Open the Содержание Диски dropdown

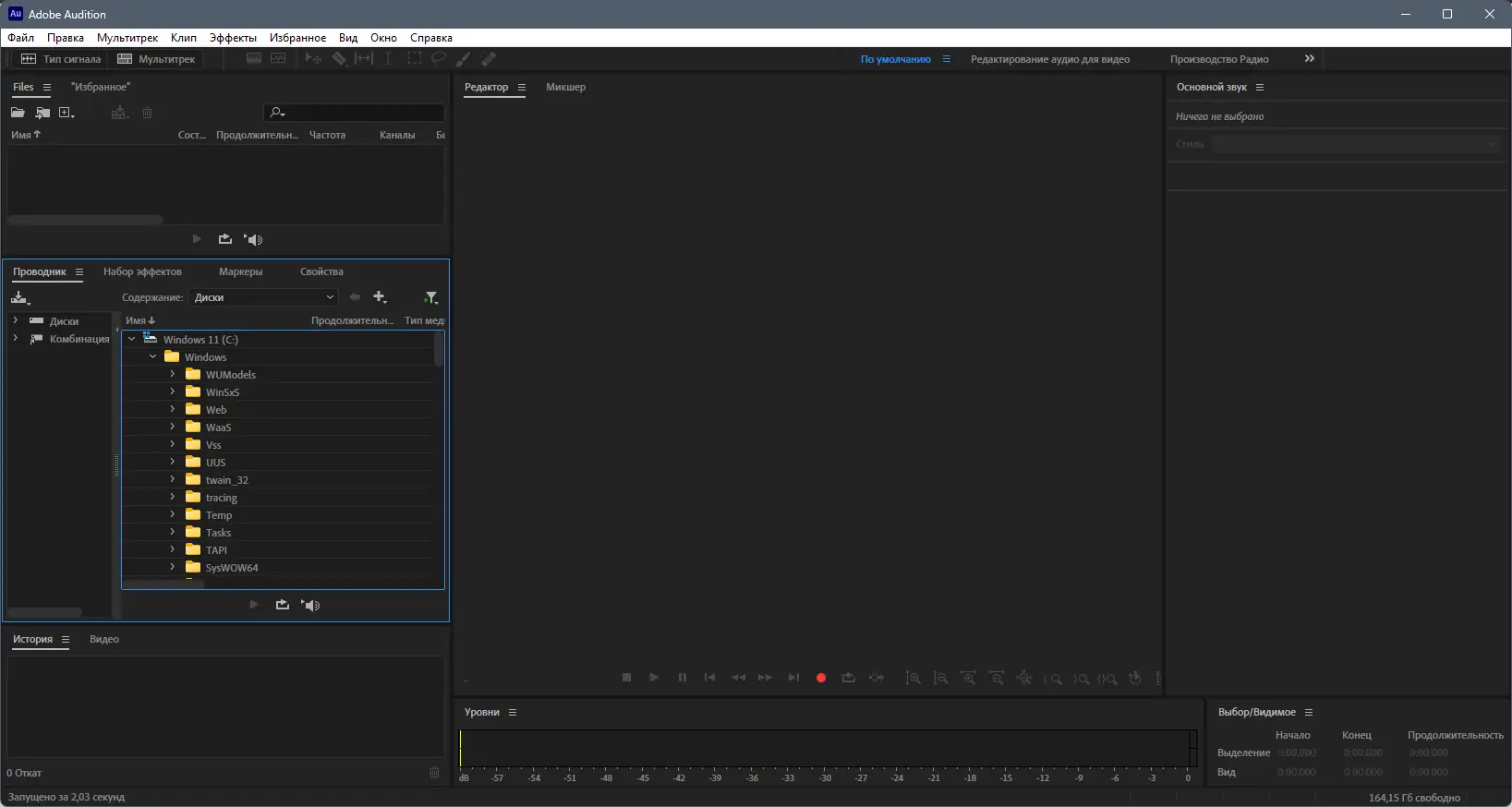point(263,297)
